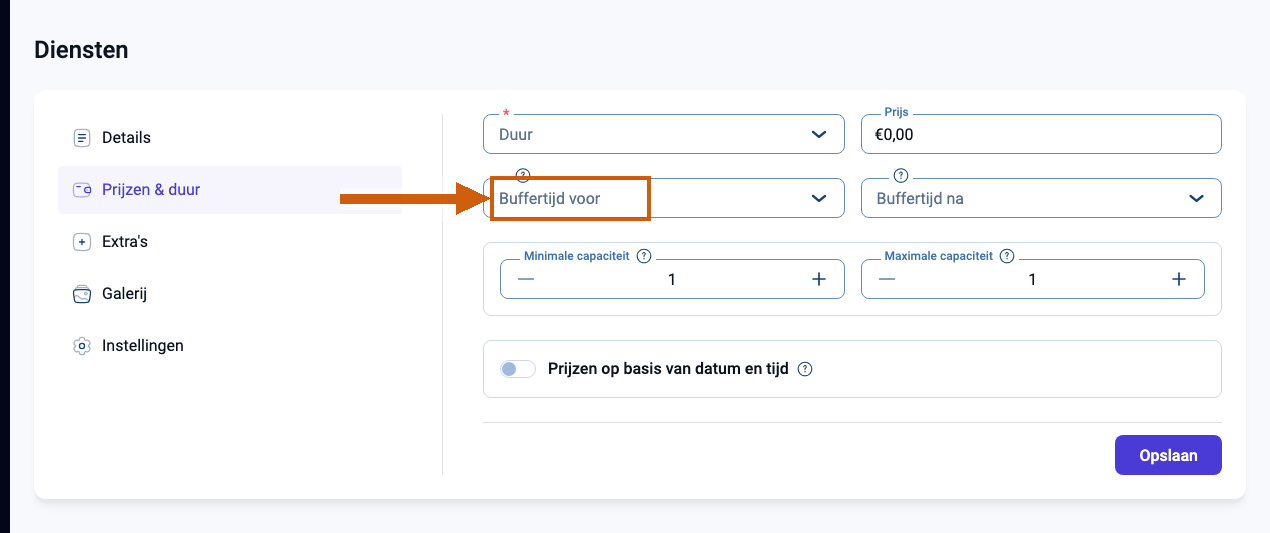
Task: Click help icon above Buffertijd na
Action: (900, 175)
